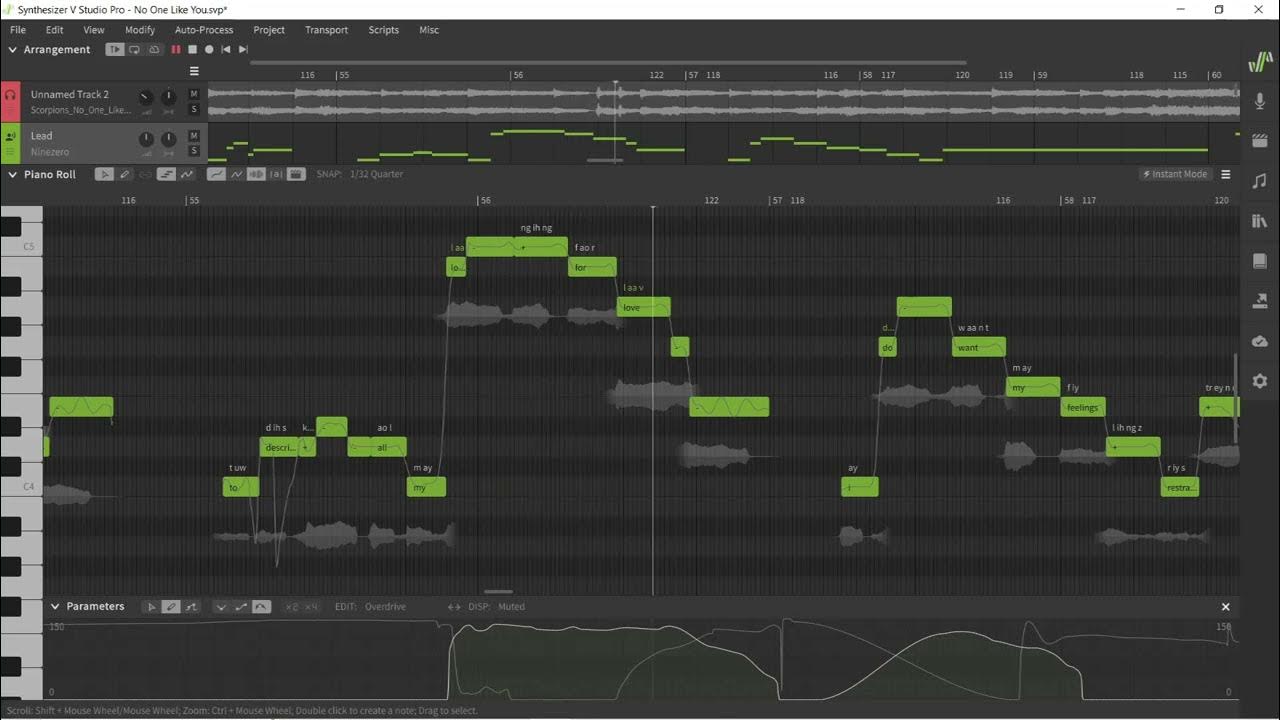This screenshot has height=720, width=1280.
Task: Jump to the beginning with skip-back button
Action: click(x=226, y=49)
